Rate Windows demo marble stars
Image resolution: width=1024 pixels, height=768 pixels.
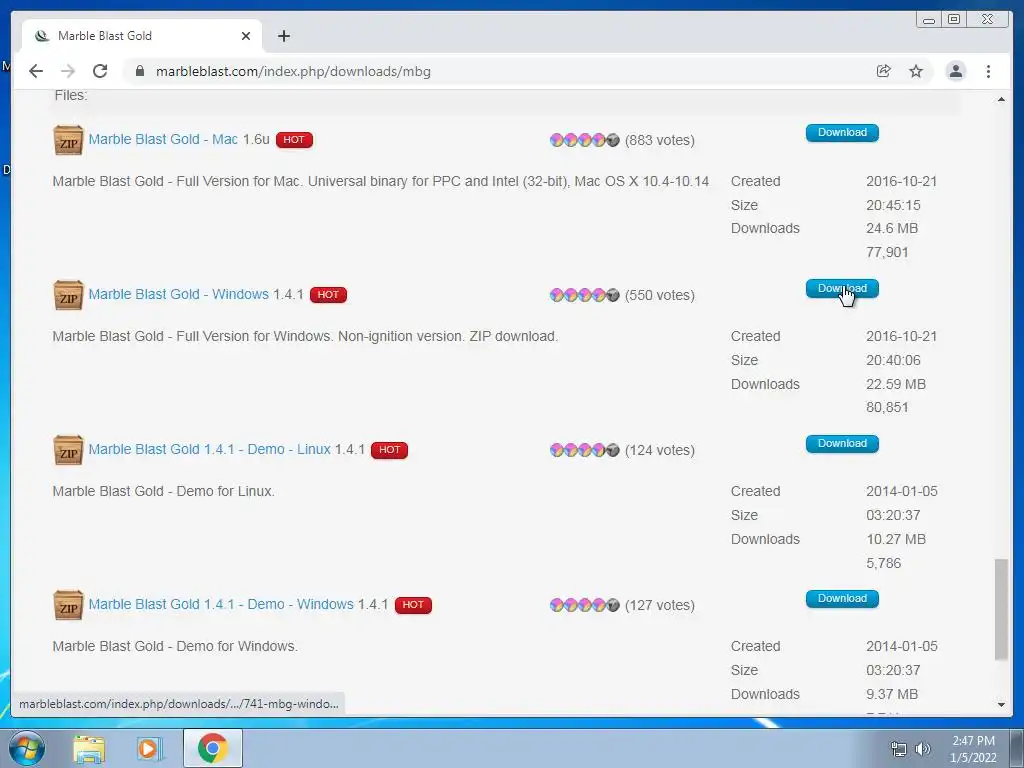point(584,605)
